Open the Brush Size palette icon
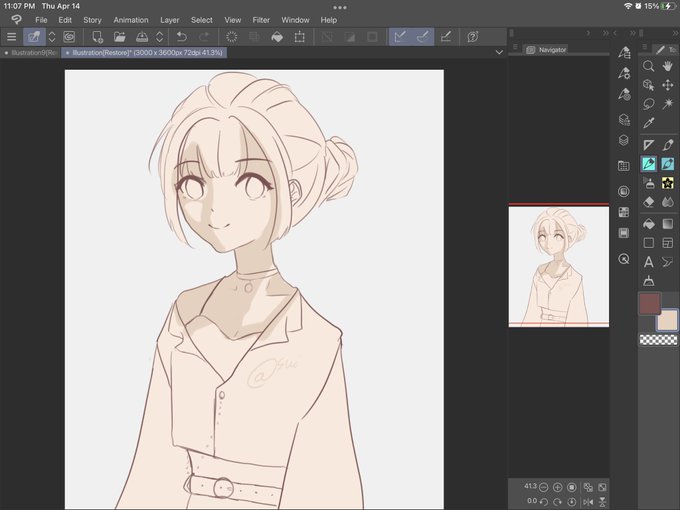 [624, 94]
